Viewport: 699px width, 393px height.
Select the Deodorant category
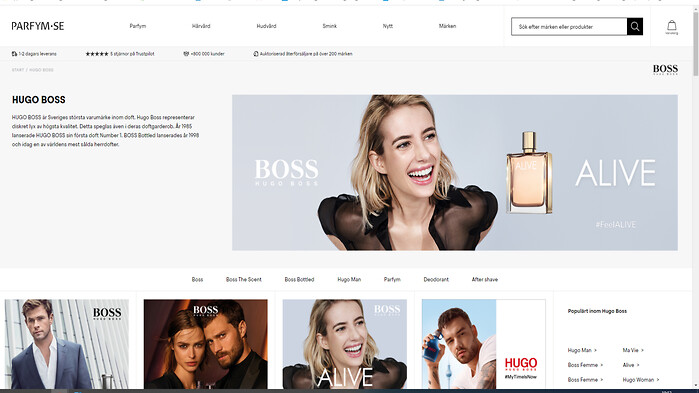(436, 279)
